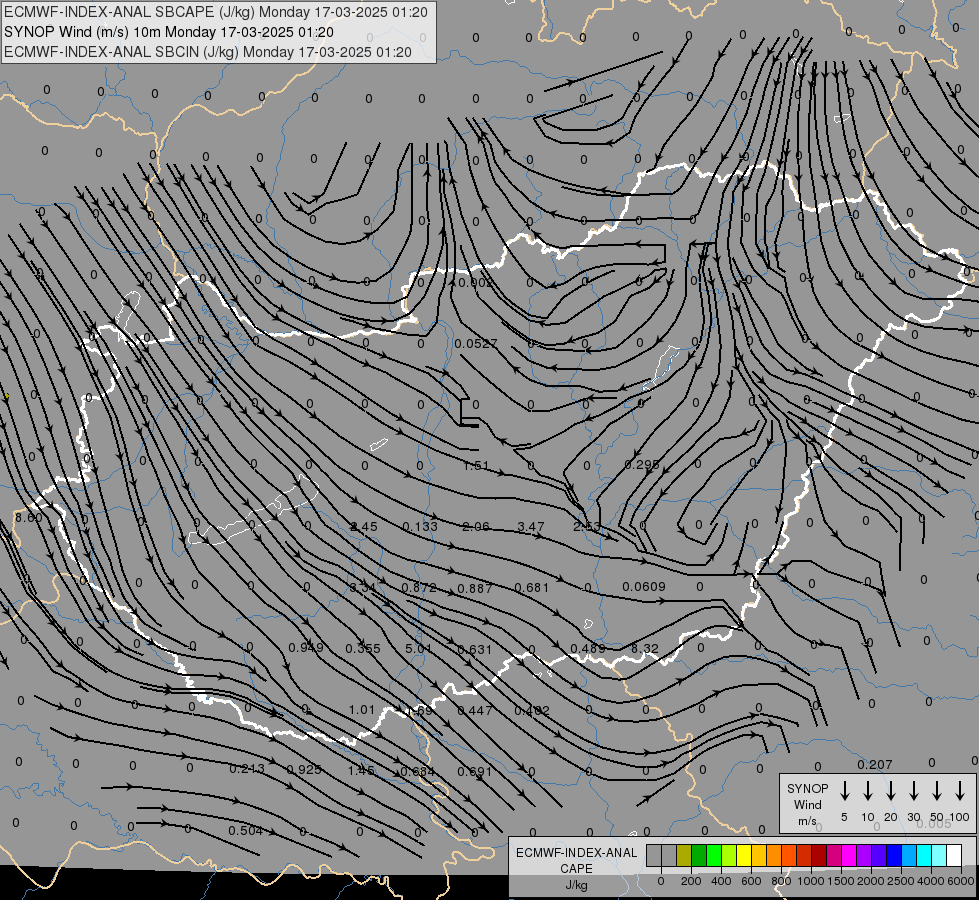
Task: Click the 0.902 grid value
Action: click(475, 282)
